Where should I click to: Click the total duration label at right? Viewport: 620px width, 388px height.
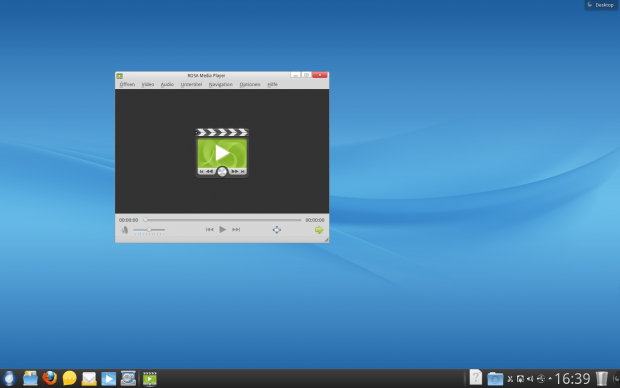point(315,220)
